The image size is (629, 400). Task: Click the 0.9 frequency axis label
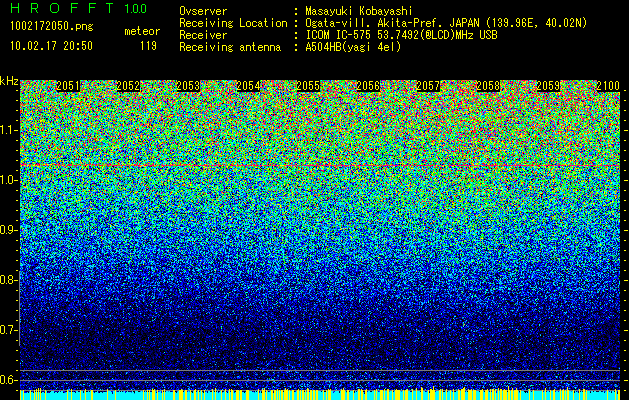pos(8,230)
